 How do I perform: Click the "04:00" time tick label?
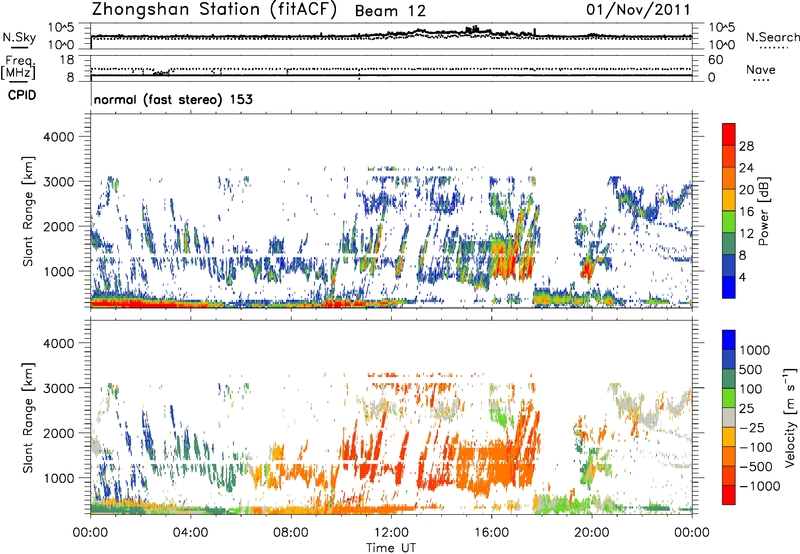tap(191, 533)
